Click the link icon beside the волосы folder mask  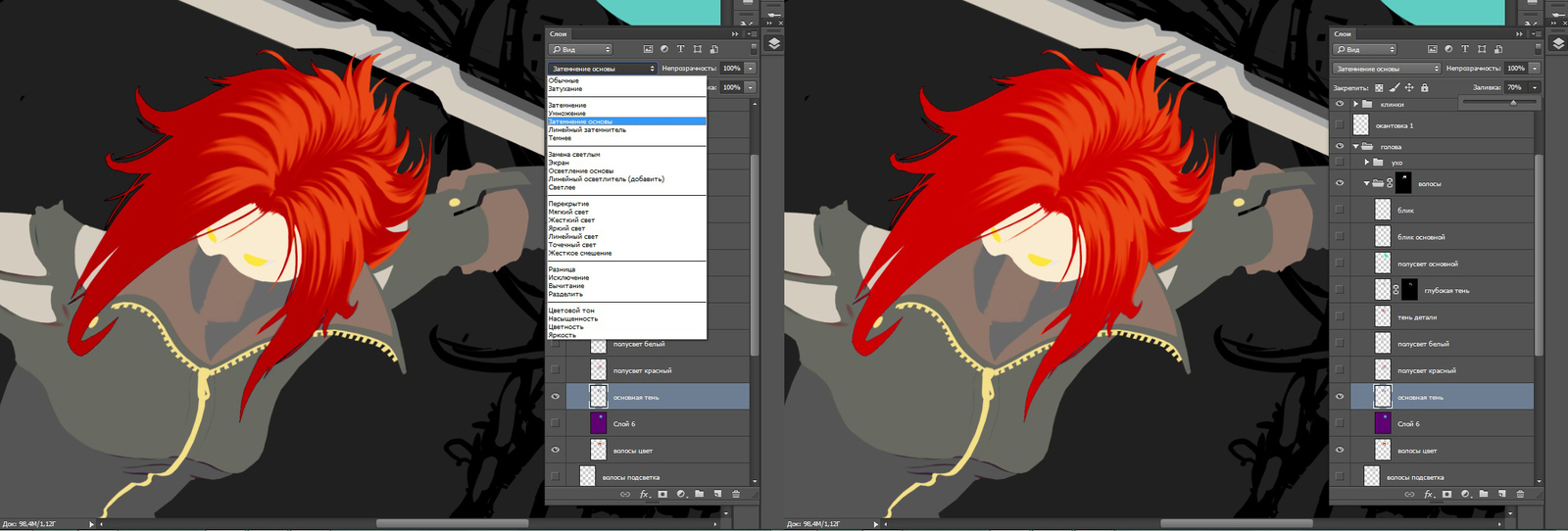pos(1390,183)
